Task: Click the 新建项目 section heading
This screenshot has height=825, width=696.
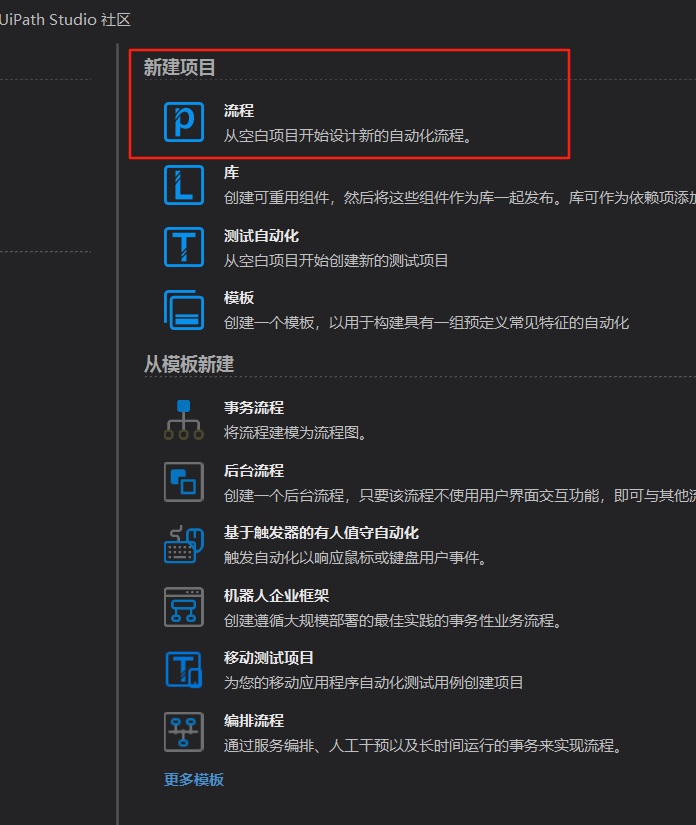Action: (x=179, y=67)
